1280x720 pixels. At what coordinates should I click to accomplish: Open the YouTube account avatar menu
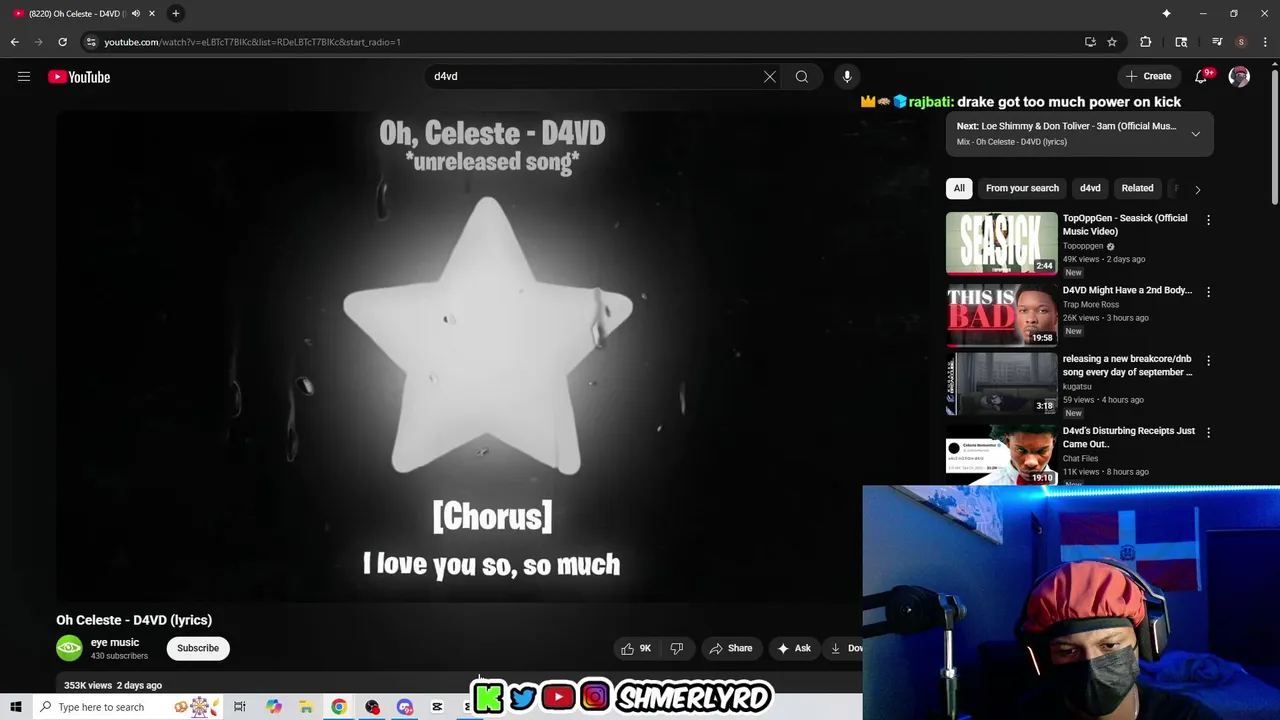click(1239, 77)
